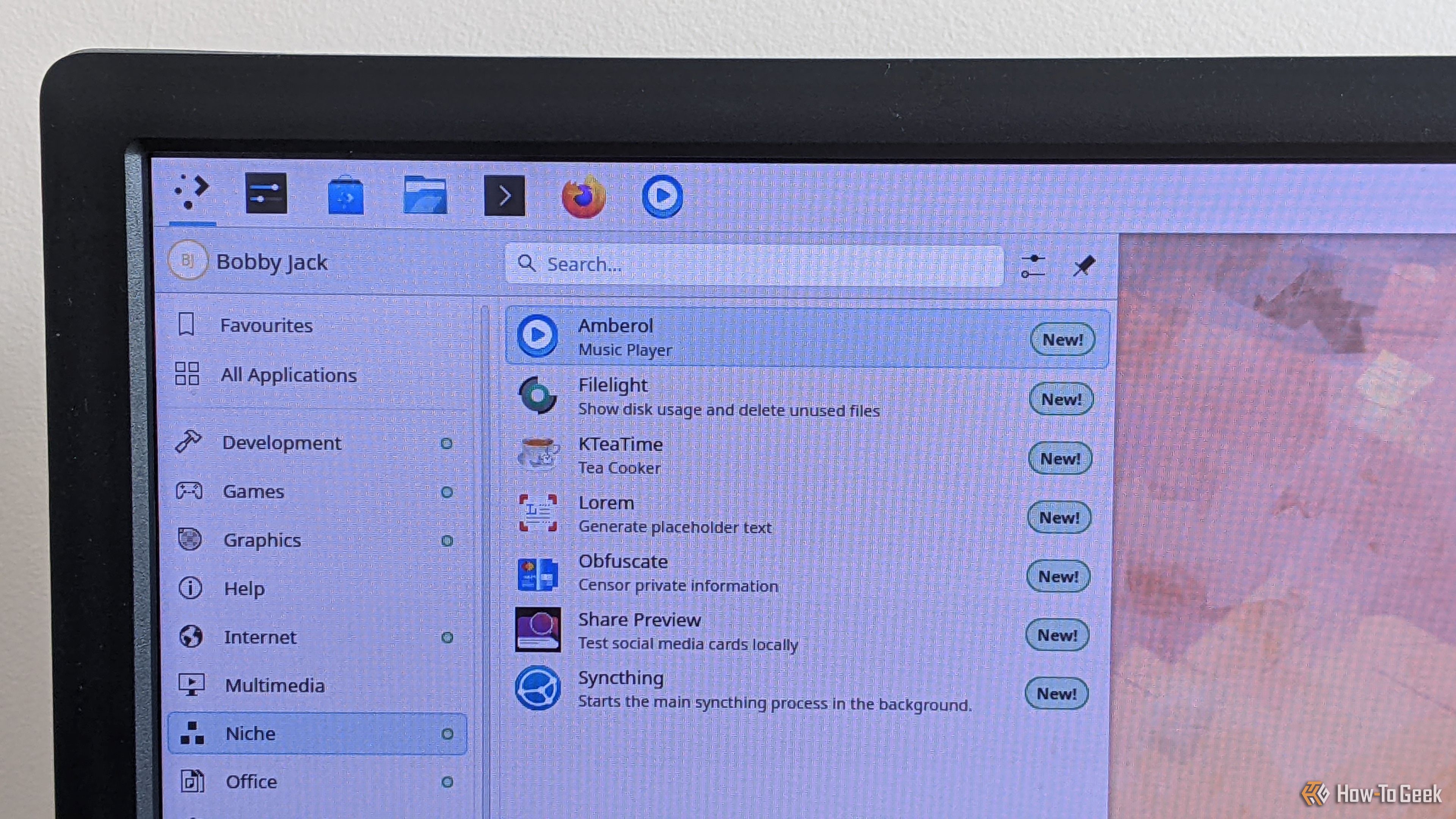1456x819 pixels.
Task: Click the Filelight app icon
Action: (538, 395)
